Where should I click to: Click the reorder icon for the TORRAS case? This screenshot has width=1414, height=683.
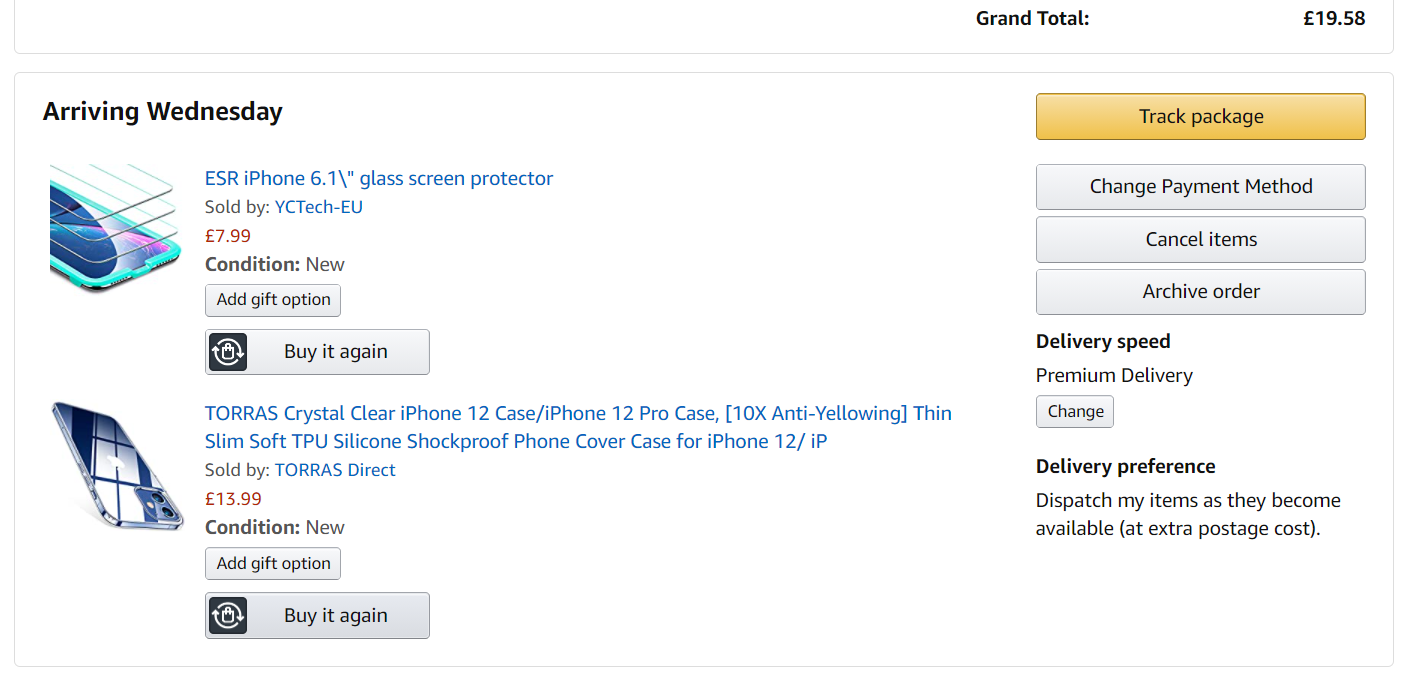[x=228, y=616]
